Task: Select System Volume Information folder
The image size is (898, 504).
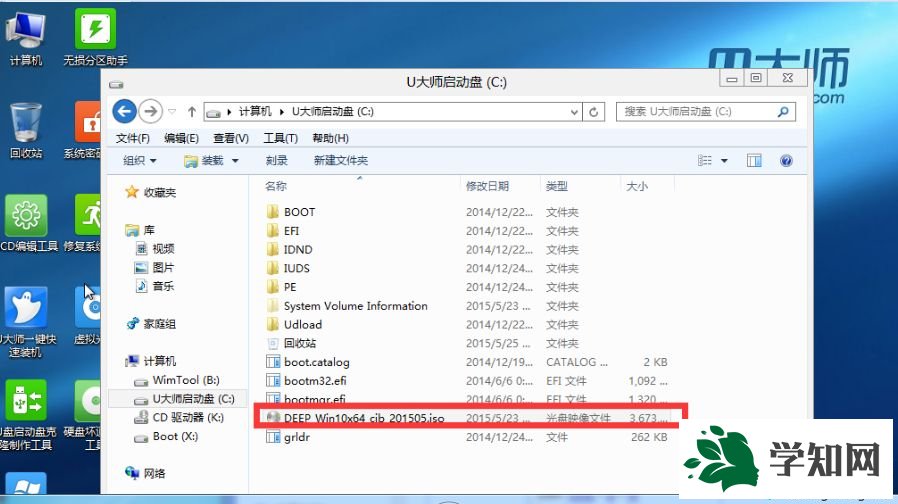Action: click(x=347, y=306)
